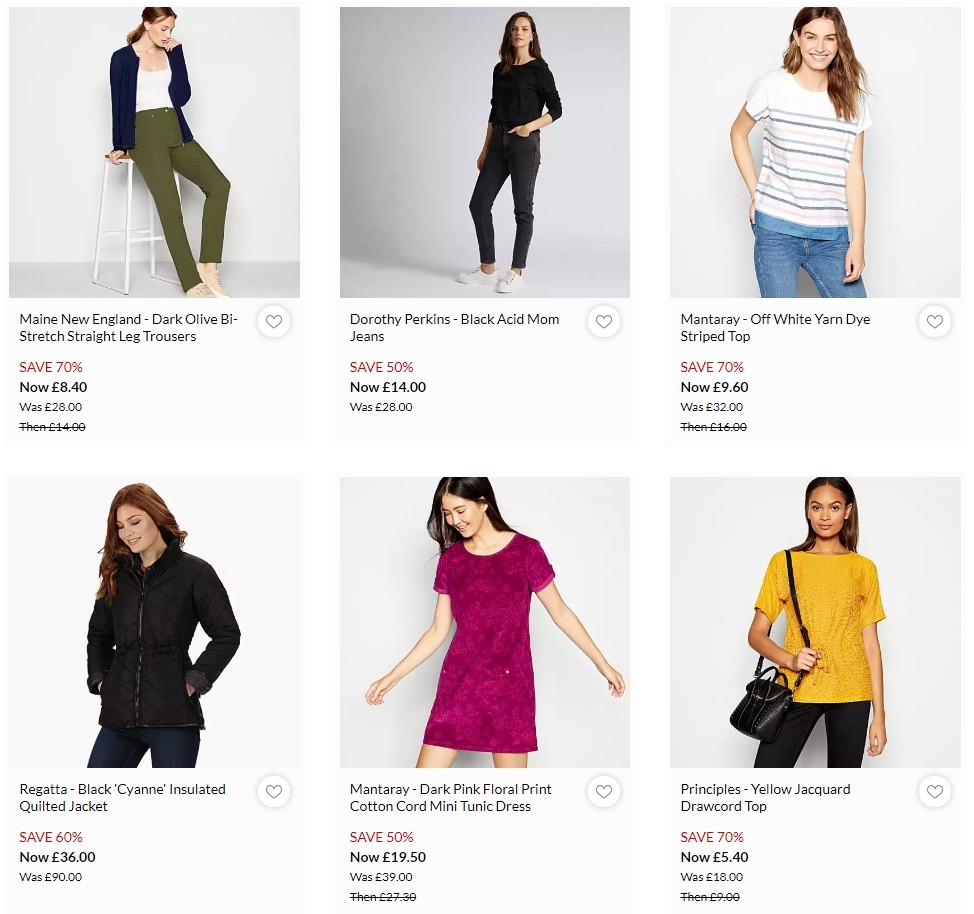Viewport: 974px width, 914px height.
Task: Select the Dorothy Perkins - Black Acid Mom Jeans title
Action: pos(454,328)
